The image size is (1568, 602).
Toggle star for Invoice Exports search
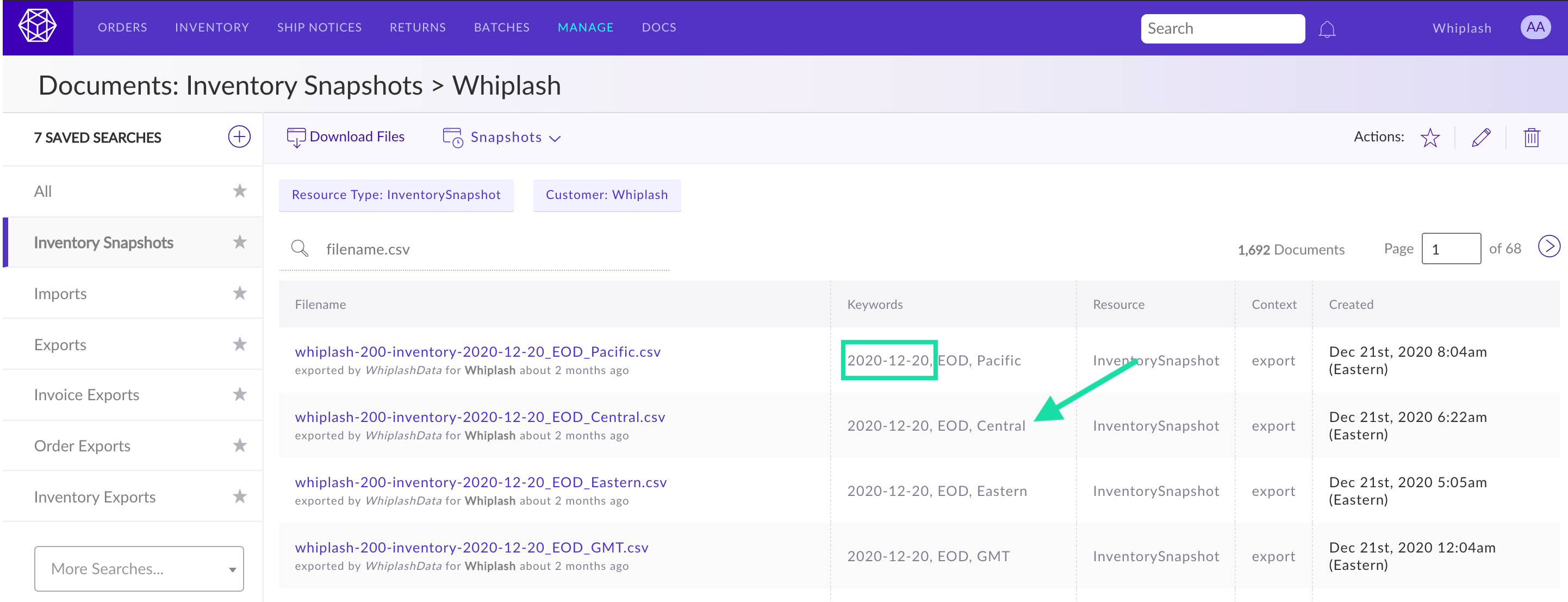click(240, 394)
